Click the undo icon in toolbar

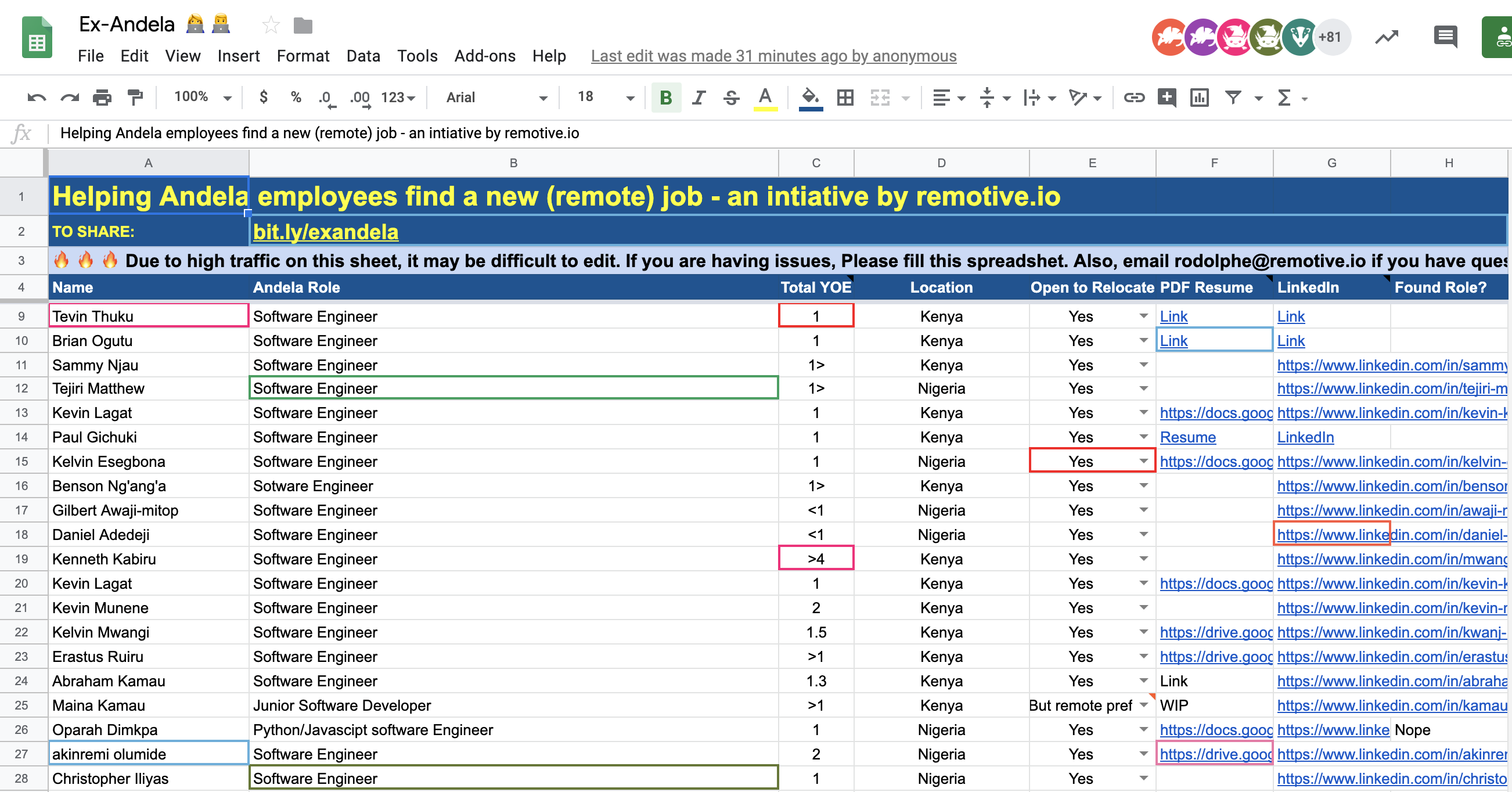tap(36, 98)
